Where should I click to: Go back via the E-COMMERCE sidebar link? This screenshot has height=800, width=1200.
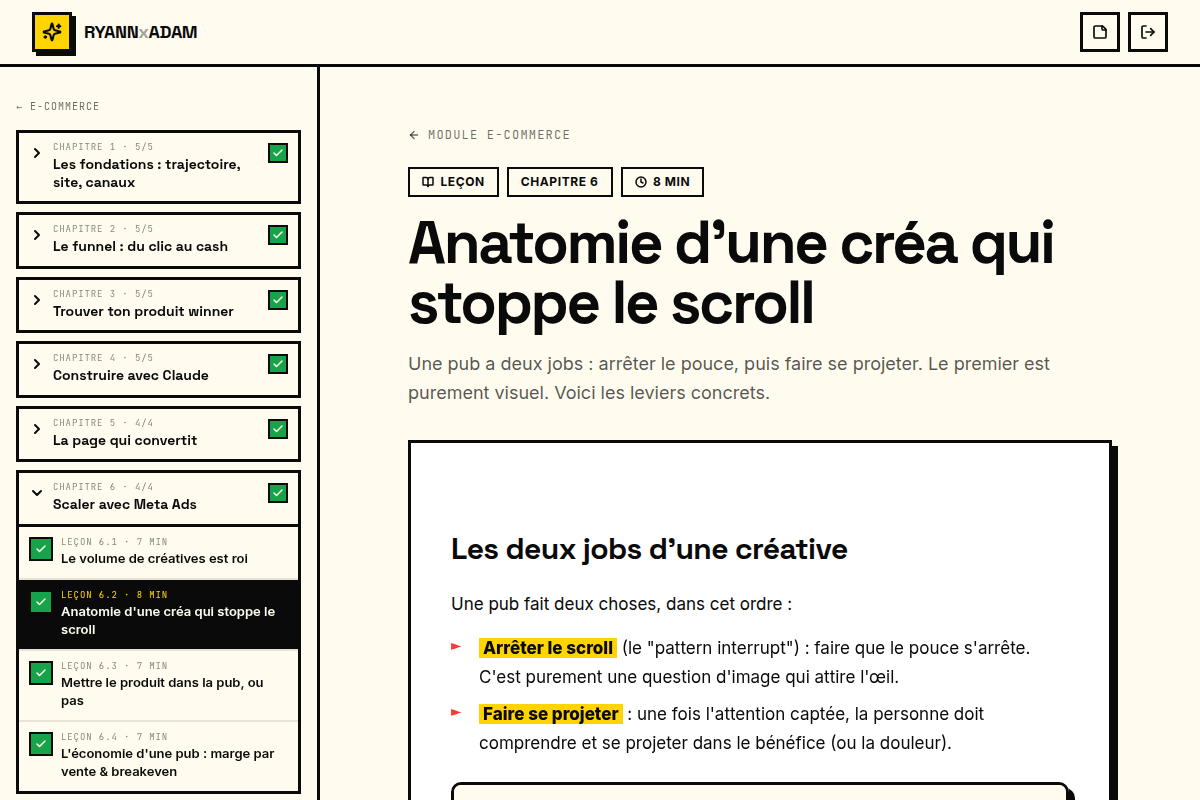coord(58,106)
